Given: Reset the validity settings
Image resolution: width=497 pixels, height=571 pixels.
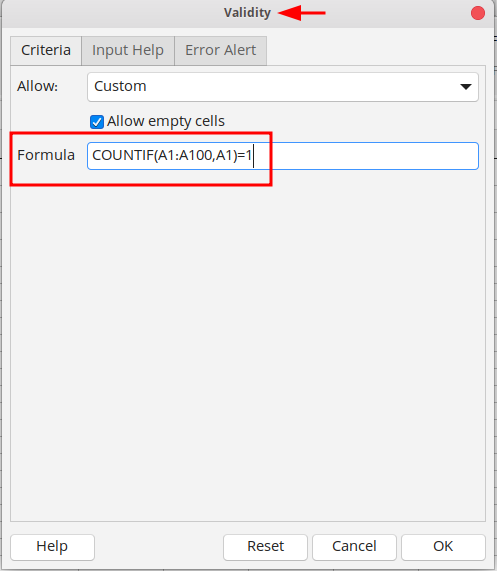Looking at the screenshot, I should (265, 547).
